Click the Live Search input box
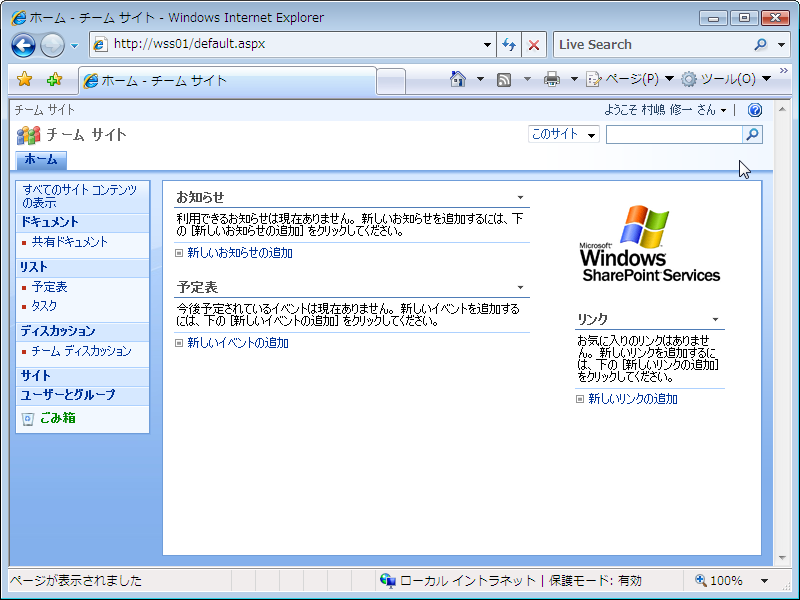Screen dimensions: 800x600 tap(650, 45)
